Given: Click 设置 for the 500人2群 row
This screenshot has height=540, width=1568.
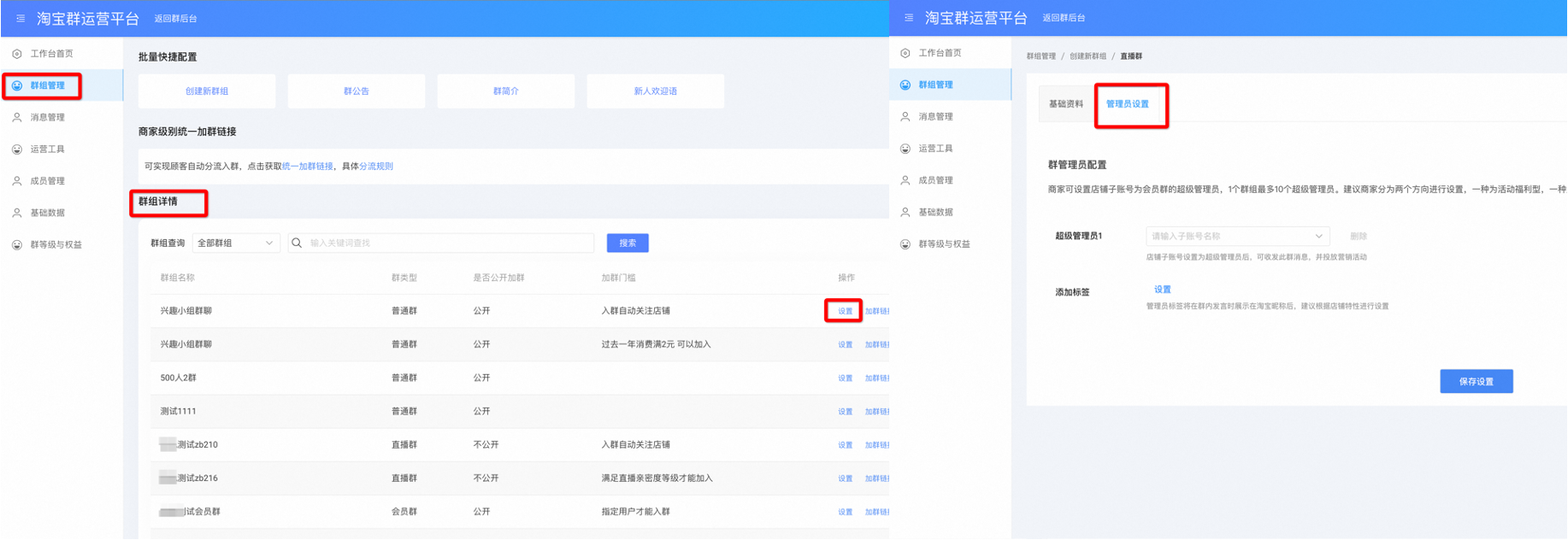Looking at the screenshot, I should 846,379.
